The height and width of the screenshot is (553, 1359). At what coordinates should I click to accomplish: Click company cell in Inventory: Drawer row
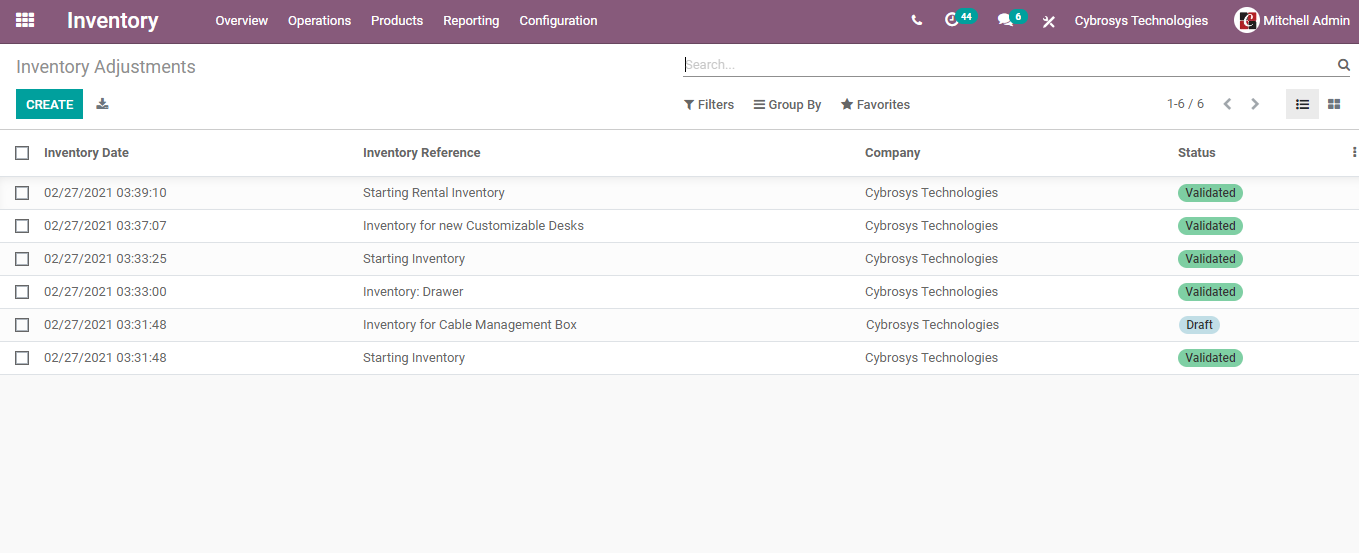[x=931, y=292]
